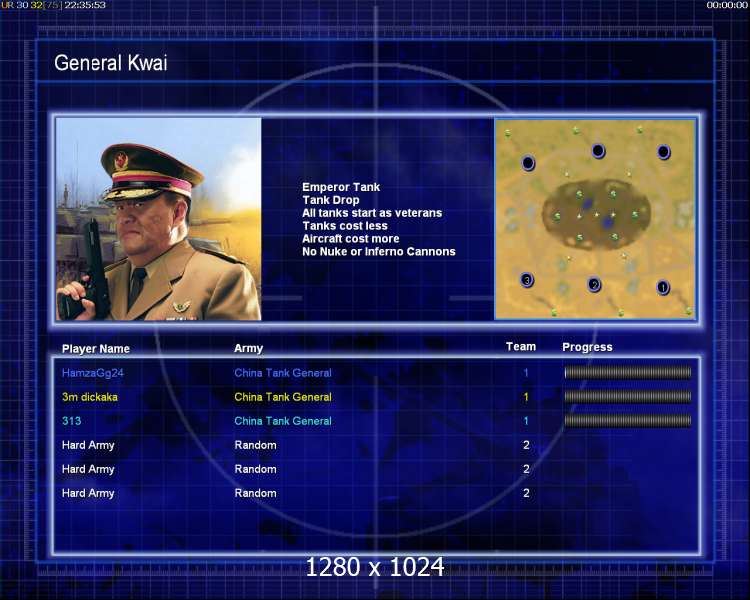Click HamzaGg24's China Tank General army

(283, 373)
